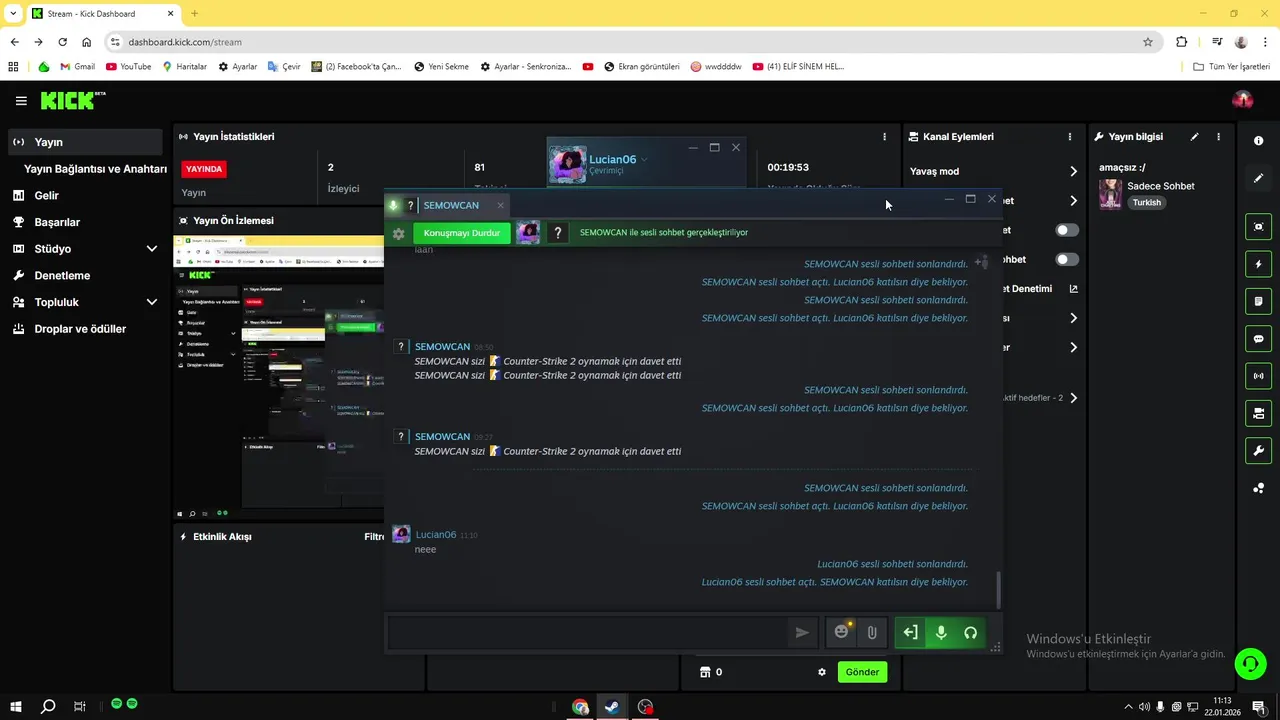Open the Kick user avatar menu
The height and width of the screenshot is (720, 1280).
(1243, 100)
